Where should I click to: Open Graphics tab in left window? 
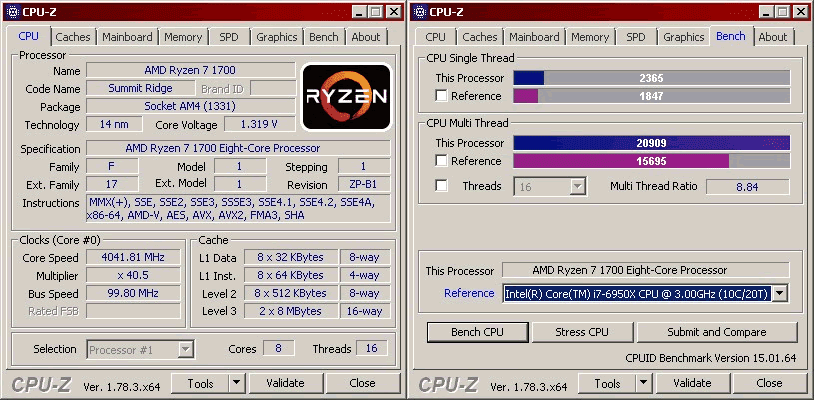click(x=277, y=37)
